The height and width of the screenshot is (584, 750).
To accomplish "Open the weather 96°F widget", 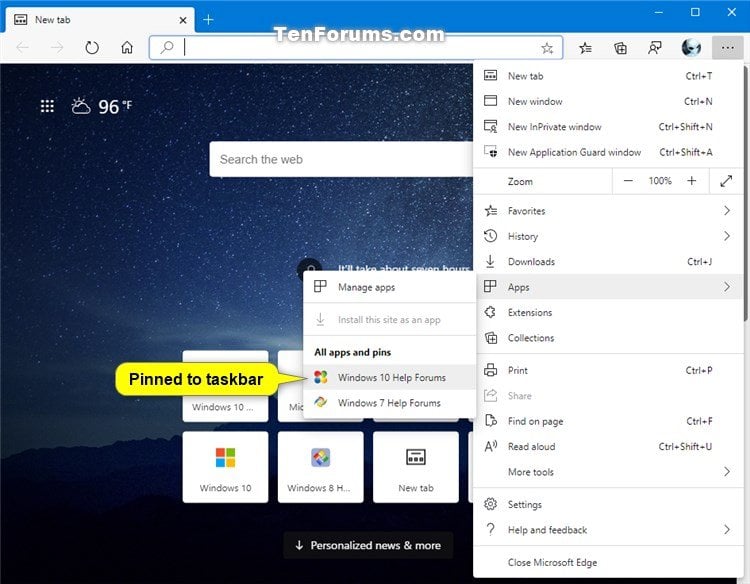I will 101,106.
